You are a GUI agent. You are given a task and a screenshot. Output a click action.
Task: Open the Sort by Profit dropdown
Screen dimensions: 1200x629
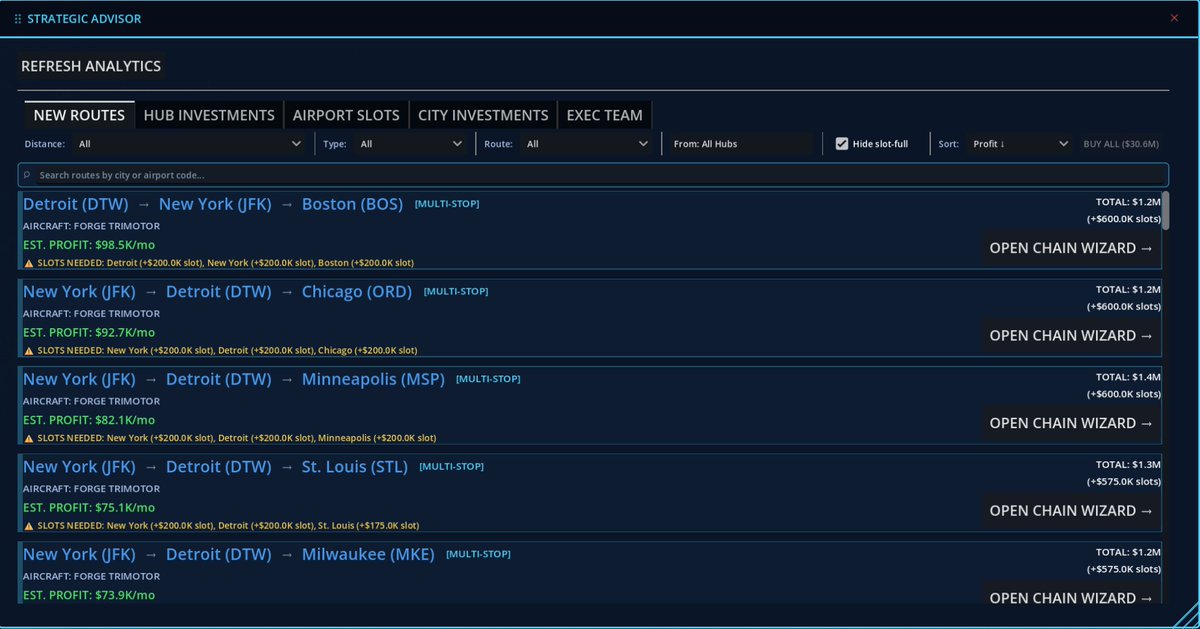point(1019,144)
